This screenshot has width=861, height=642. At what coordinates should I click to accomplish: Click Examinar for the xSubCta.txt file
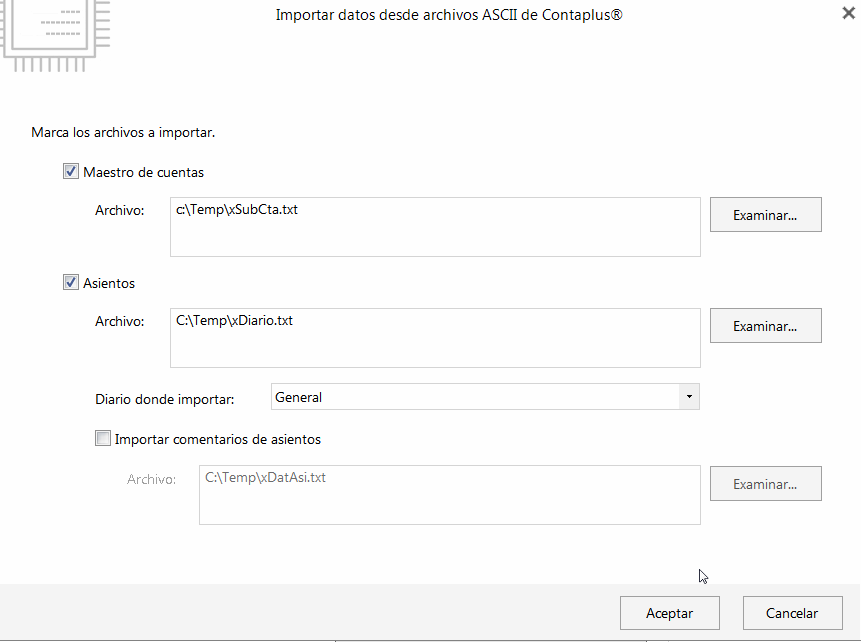click(765, 215)
